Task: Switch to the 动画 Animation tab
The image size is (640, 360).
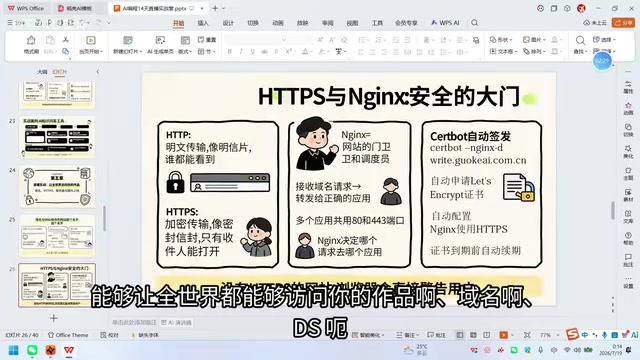Action: (x=278, y=23)
